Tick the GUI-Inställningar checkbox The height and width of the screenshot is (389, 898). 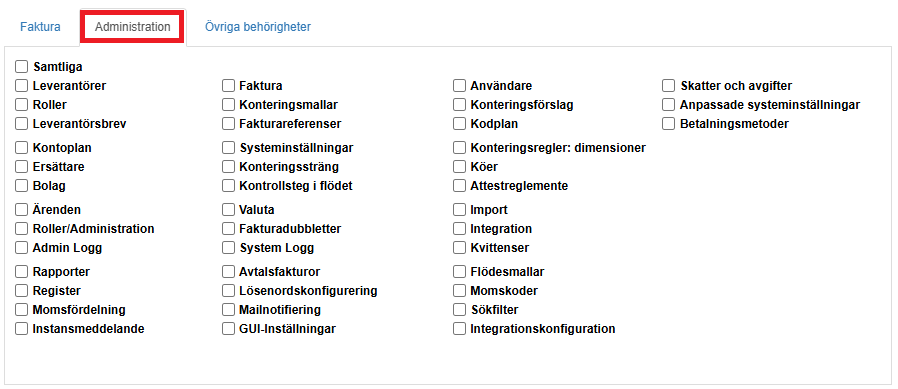(229, 329)
